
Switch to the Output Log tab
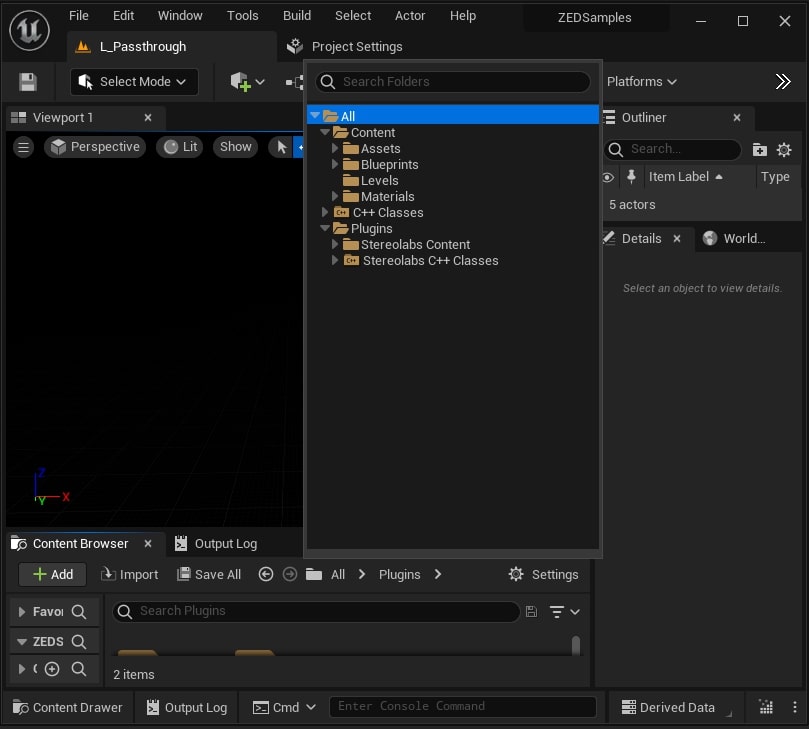[217, 543]
